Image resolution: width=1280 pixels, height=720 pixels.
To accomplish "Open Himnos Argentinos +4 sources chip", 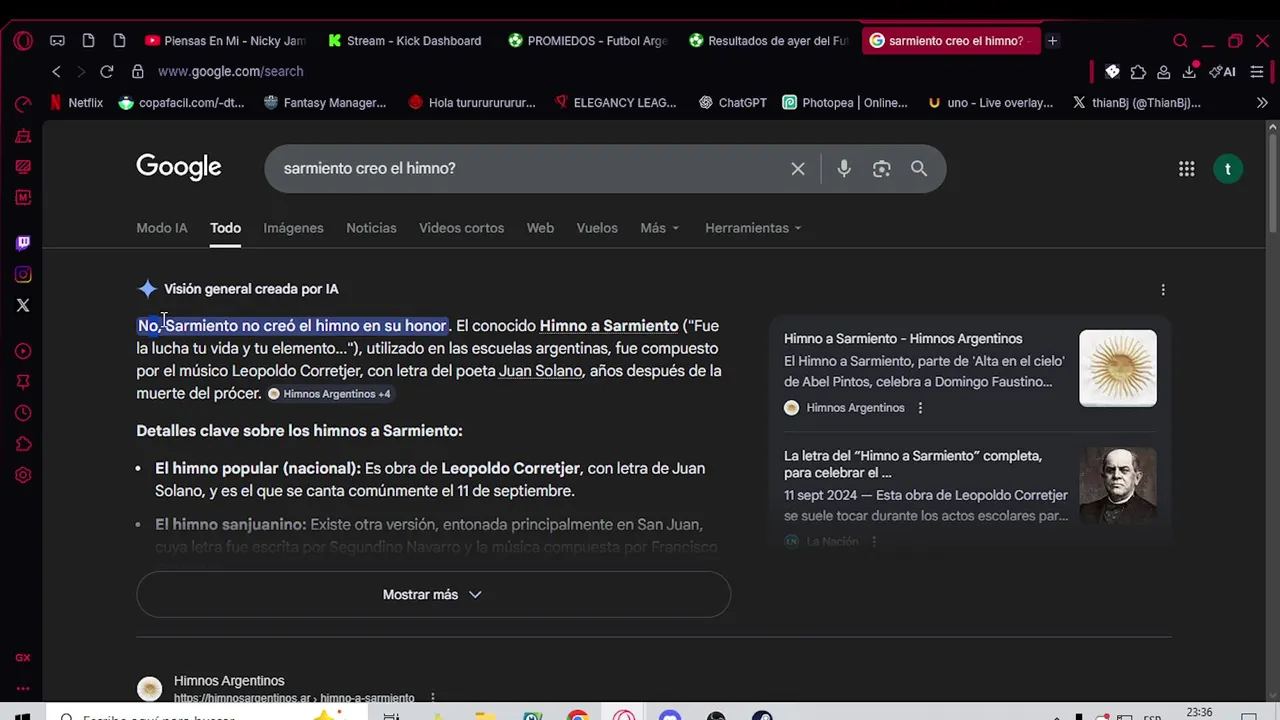I will coord(329,394).
